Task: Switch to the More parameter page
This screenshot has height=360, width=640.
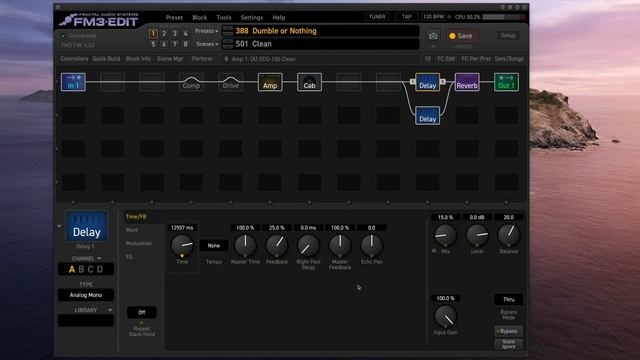Action: [132, 230]
